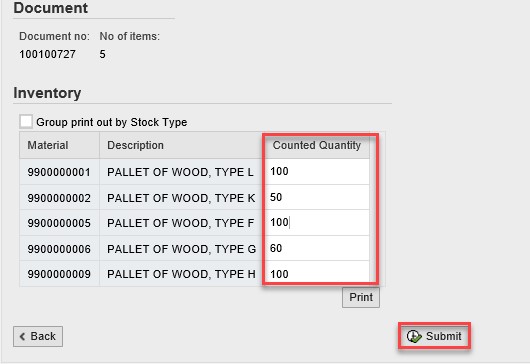
Task: Enable Group print out by Stock Type
Action: coord(26,121)
